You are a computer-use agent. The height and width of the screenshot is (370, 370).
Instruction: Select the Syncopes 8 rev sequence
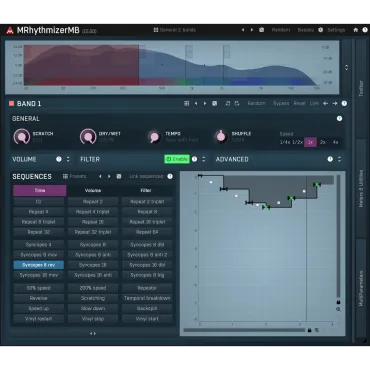39,265
